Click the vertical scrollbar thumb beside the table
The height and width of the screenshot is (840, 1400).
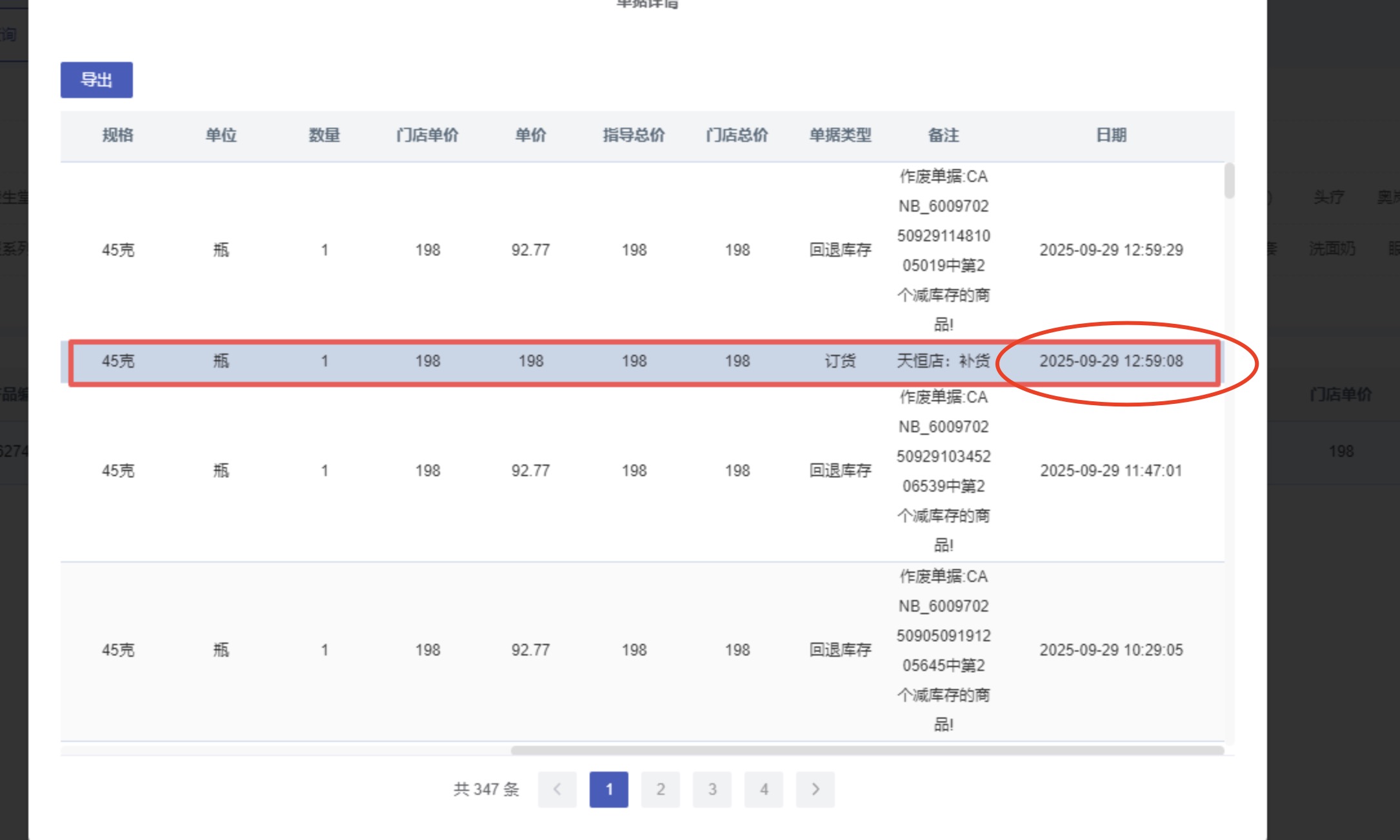(1229, 181)
